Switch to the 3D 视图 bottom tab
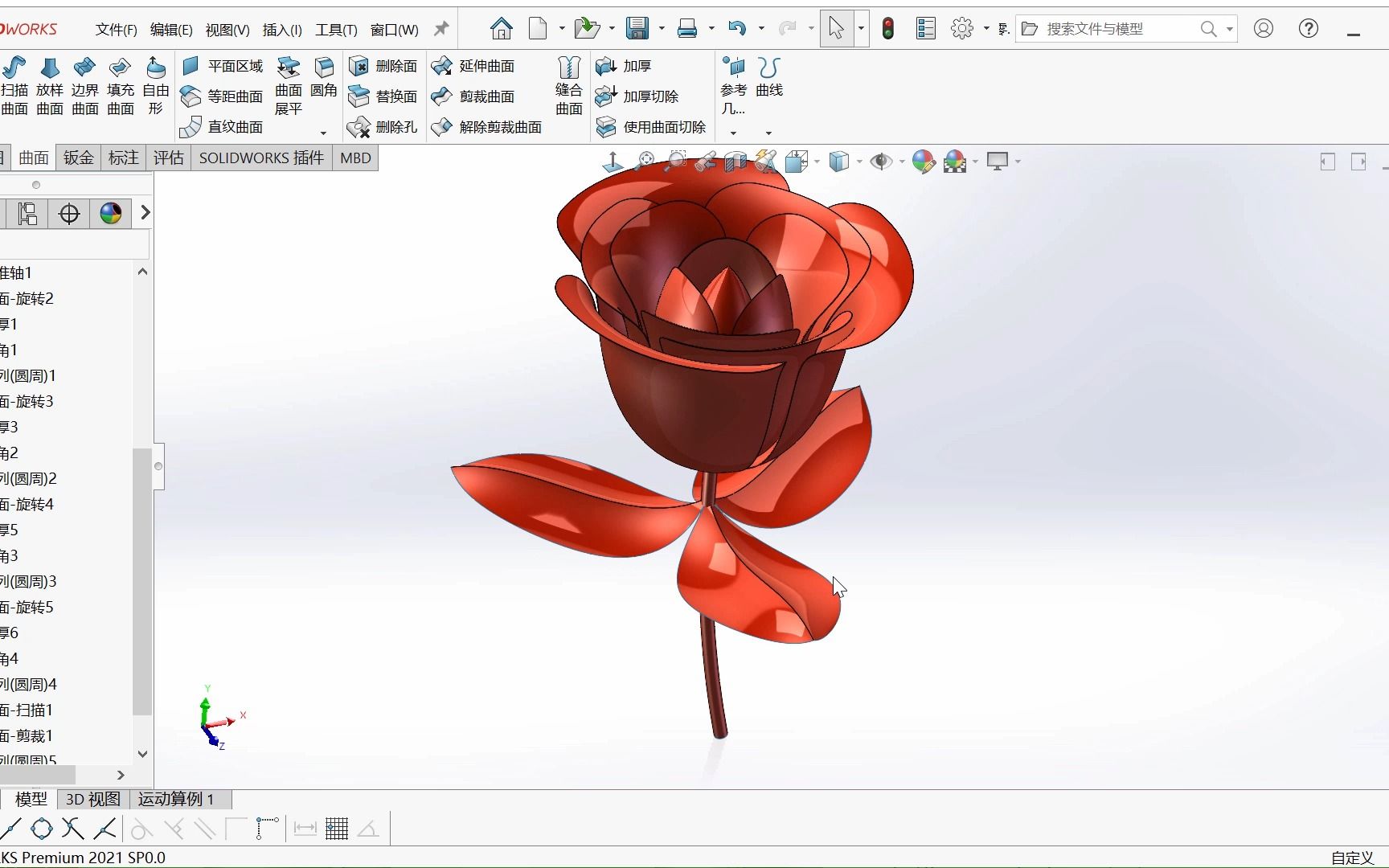1389x868 pixels. (x=92, y=799)
